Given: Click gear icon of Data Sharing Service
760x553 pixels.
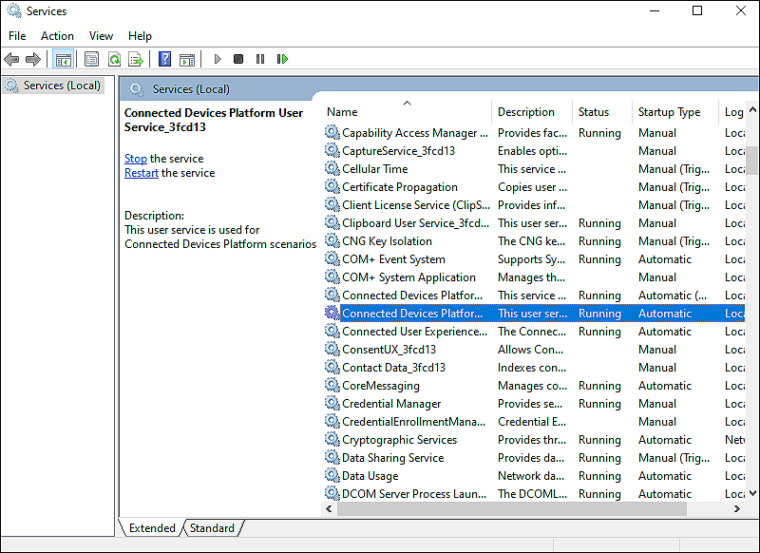Looking at the screenshot, I should [x=332, y=458].
